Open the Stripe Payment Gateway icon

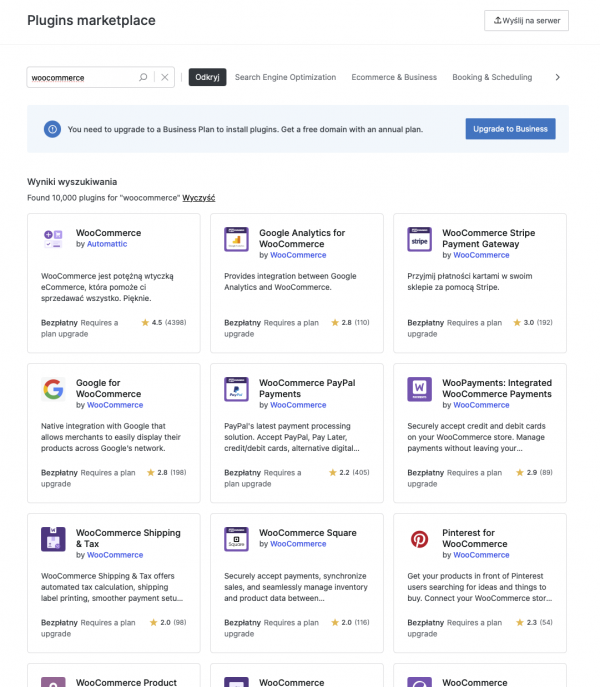coord(419,239)
